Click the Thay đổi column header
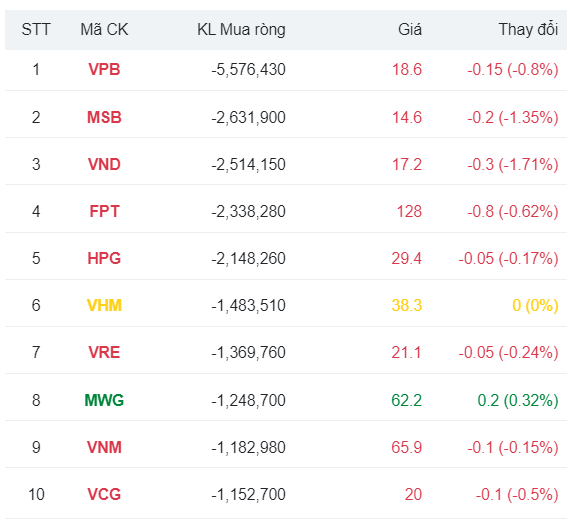This screenshot has height=521, width=575. [x=528, y=29]
